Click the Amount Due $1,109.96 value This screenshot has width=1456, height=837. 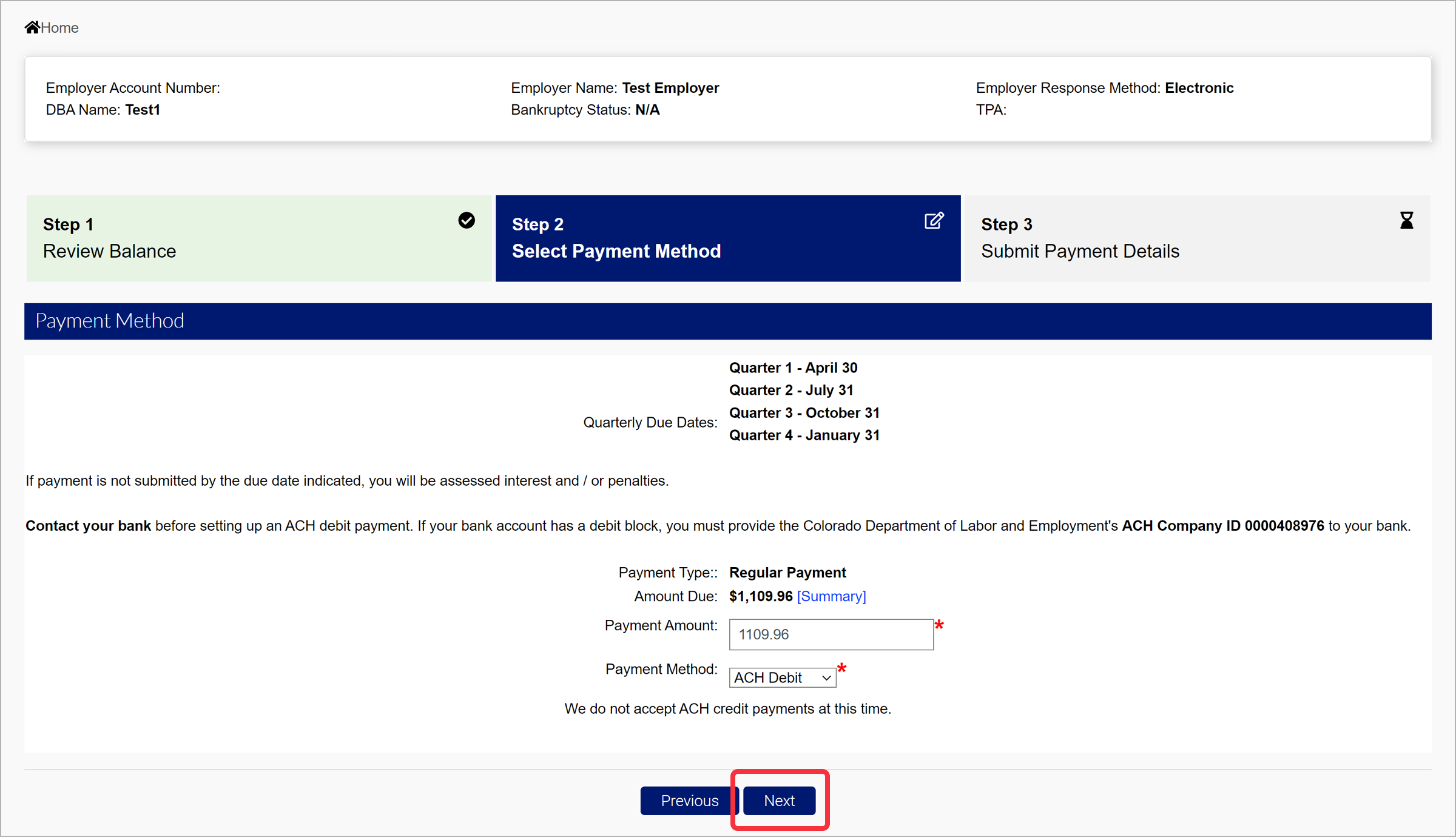(760, 596)
